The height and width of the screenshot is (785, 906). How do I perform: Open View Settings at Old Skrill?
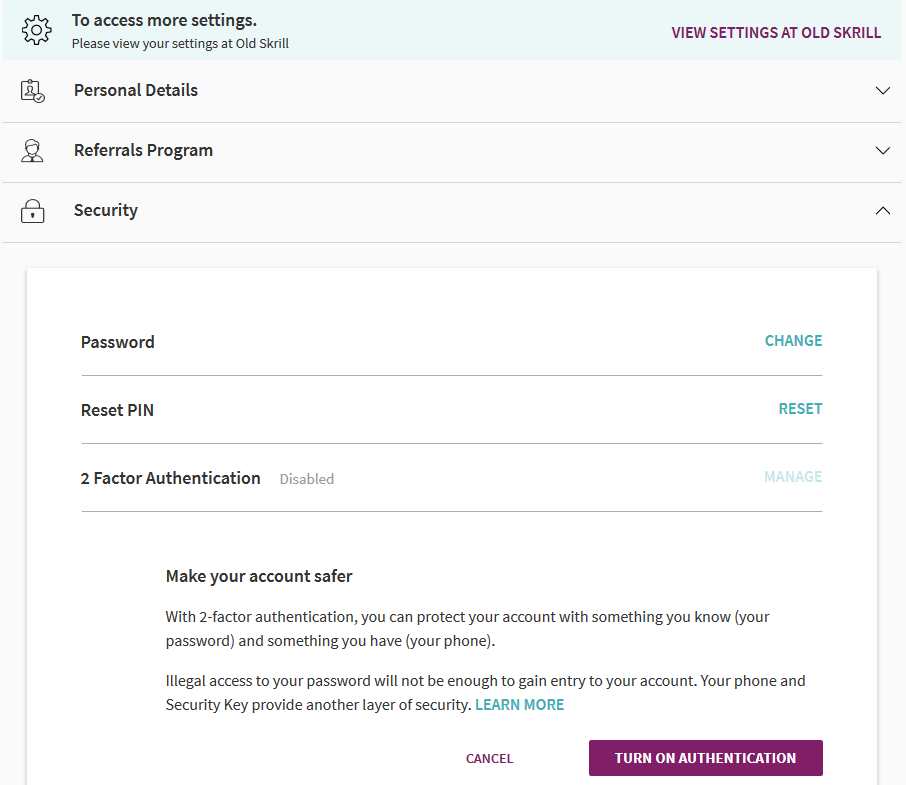click(x=776, y=33)
